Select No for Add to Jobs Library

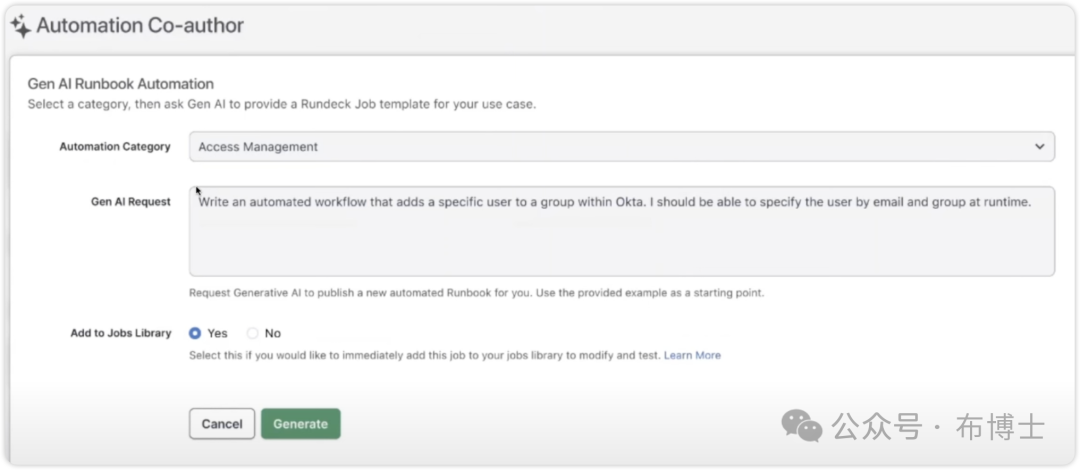(253, 334)
